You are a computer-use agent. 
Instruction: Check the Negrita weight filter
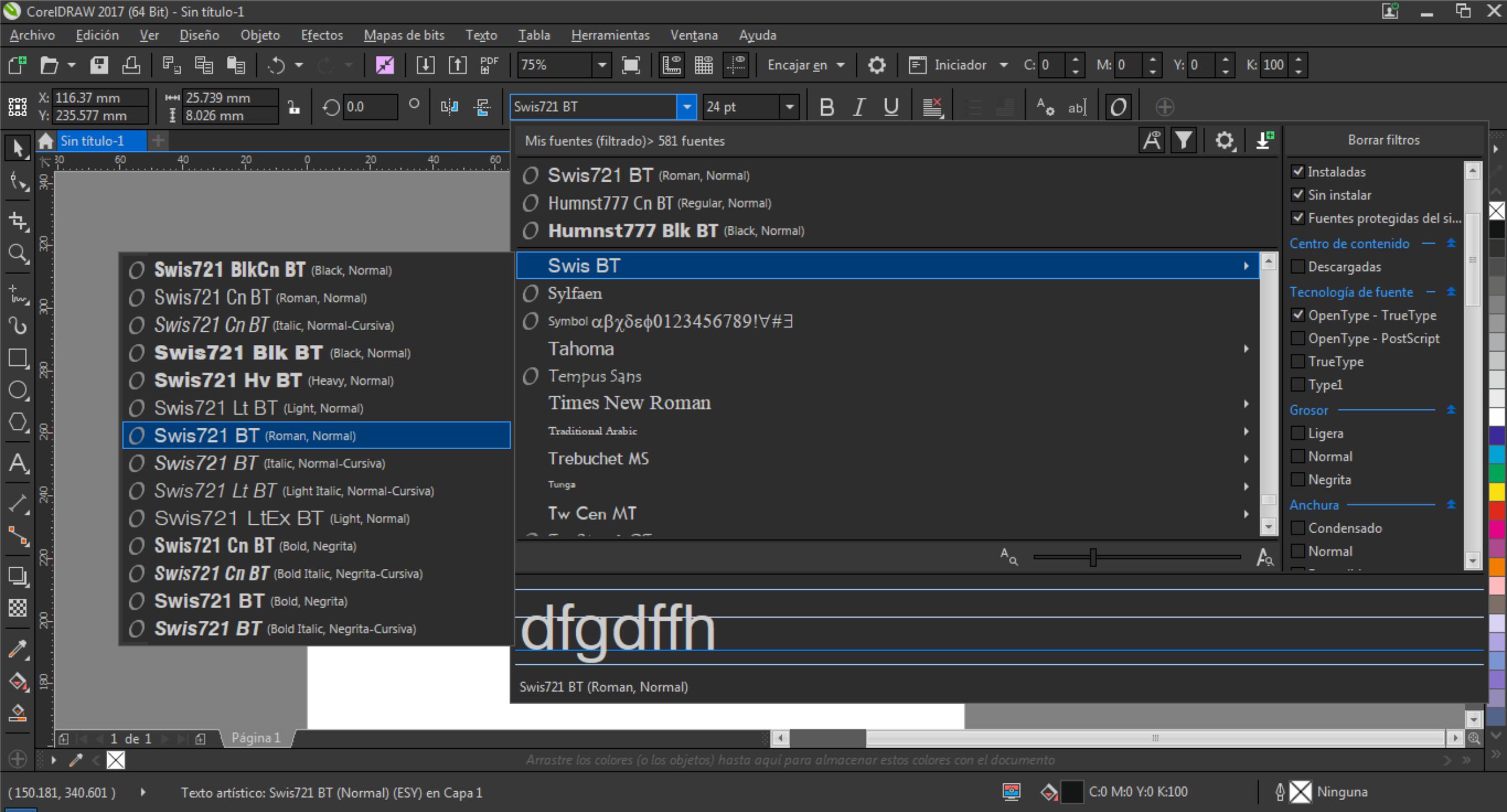point(1298,480)
